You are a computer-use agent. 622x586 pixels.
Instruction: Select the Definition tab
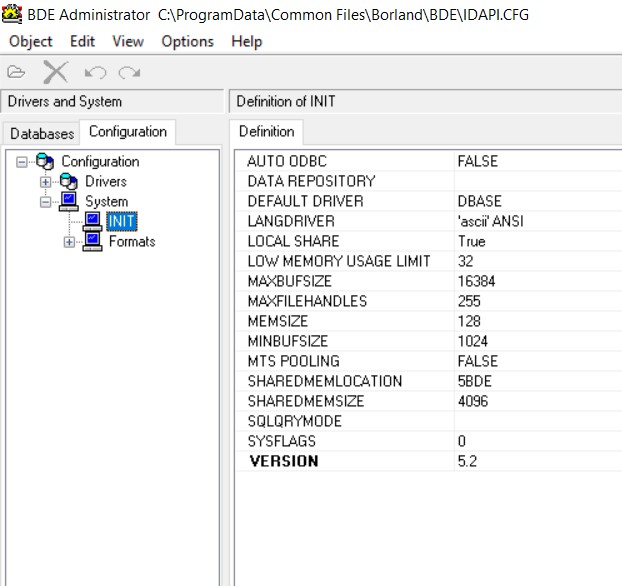coord(266,132)
